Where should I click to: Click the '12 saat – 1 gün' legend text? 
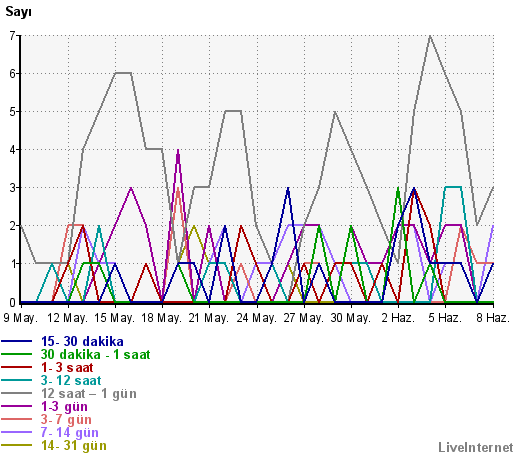(x=89, y=393)
